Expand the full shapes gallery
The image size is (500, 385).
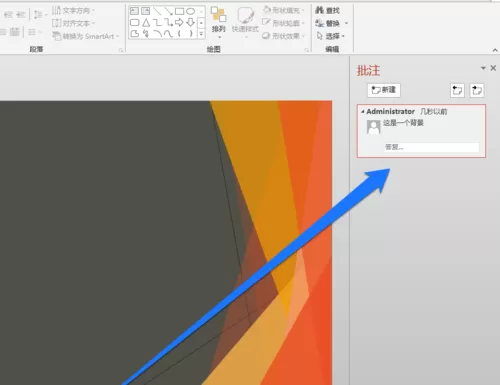201,34
